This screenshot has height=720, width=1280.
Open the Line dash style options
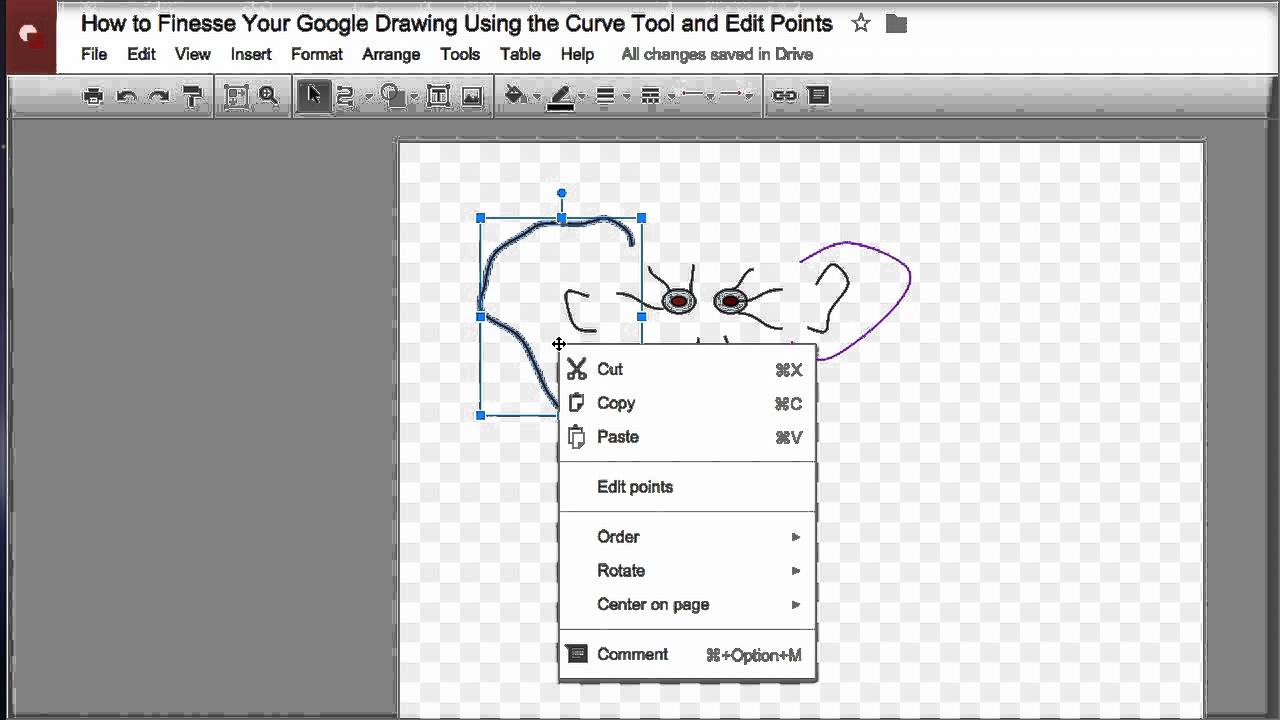coord(650,96)
